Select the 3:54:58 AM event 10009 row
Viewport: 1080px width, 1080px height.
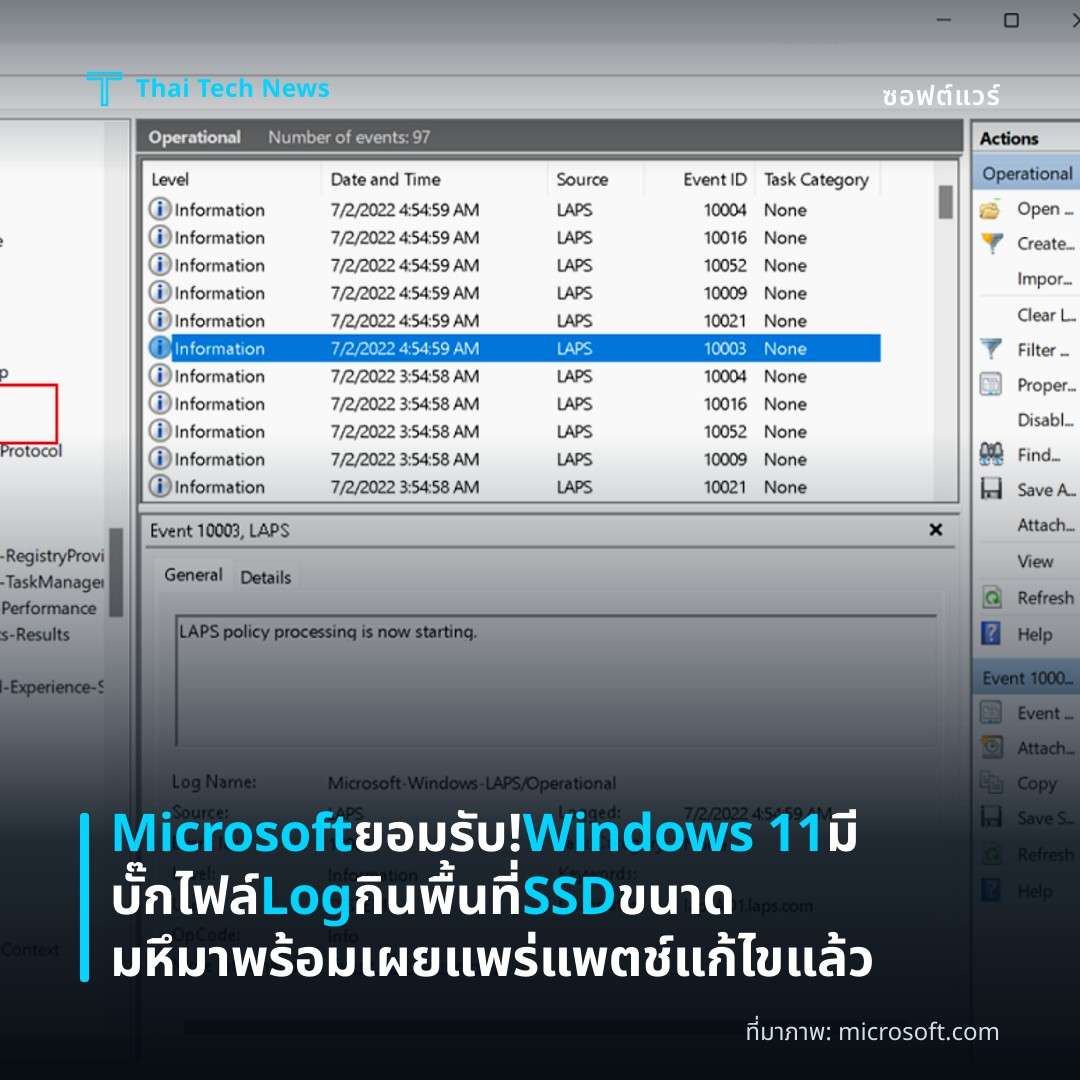[514, 459]
